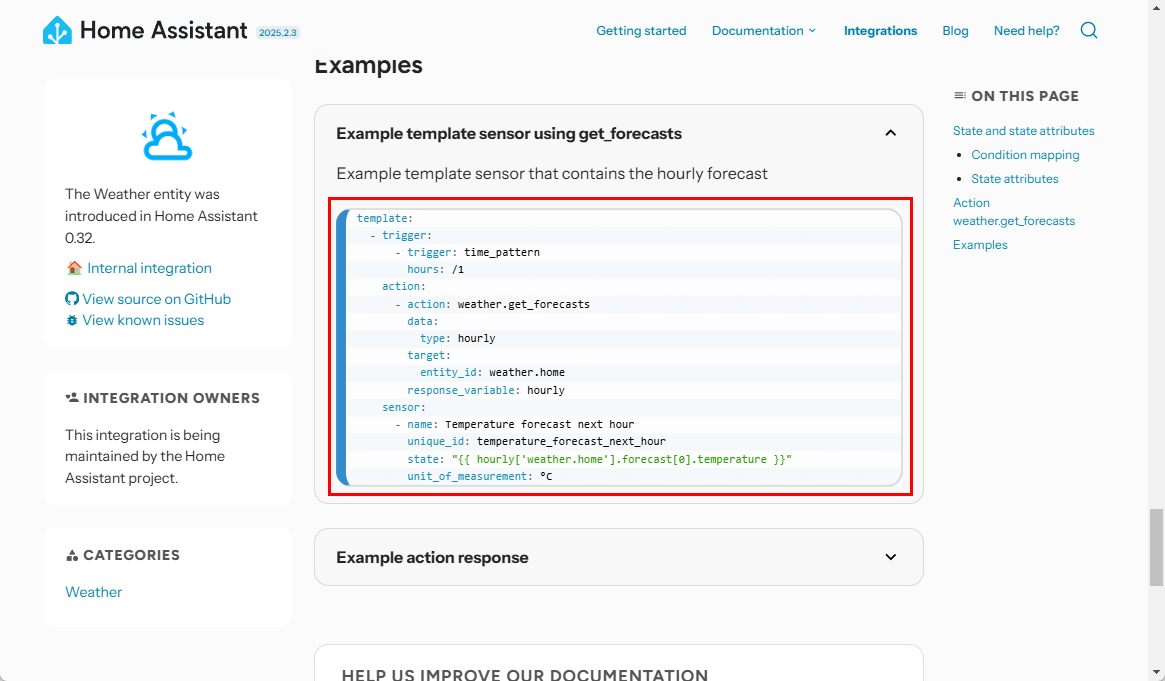Click the 'hourly' value after 'type:'
The height and width of the screenshot is (681, 1165).
point(476,338)
